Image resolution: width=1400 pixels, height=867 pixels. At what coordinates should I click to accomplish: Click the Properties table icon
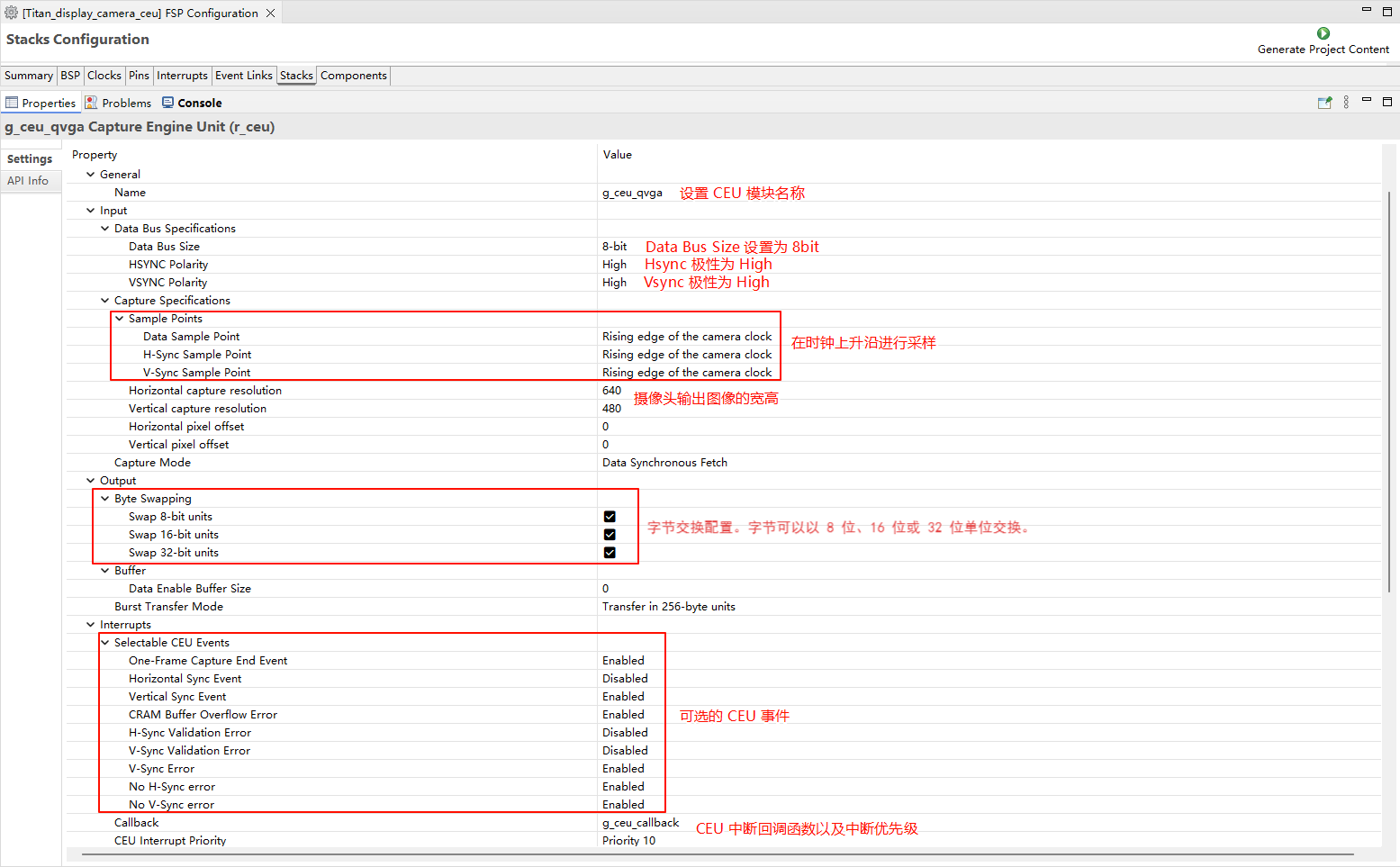click(x=12, y=103)
